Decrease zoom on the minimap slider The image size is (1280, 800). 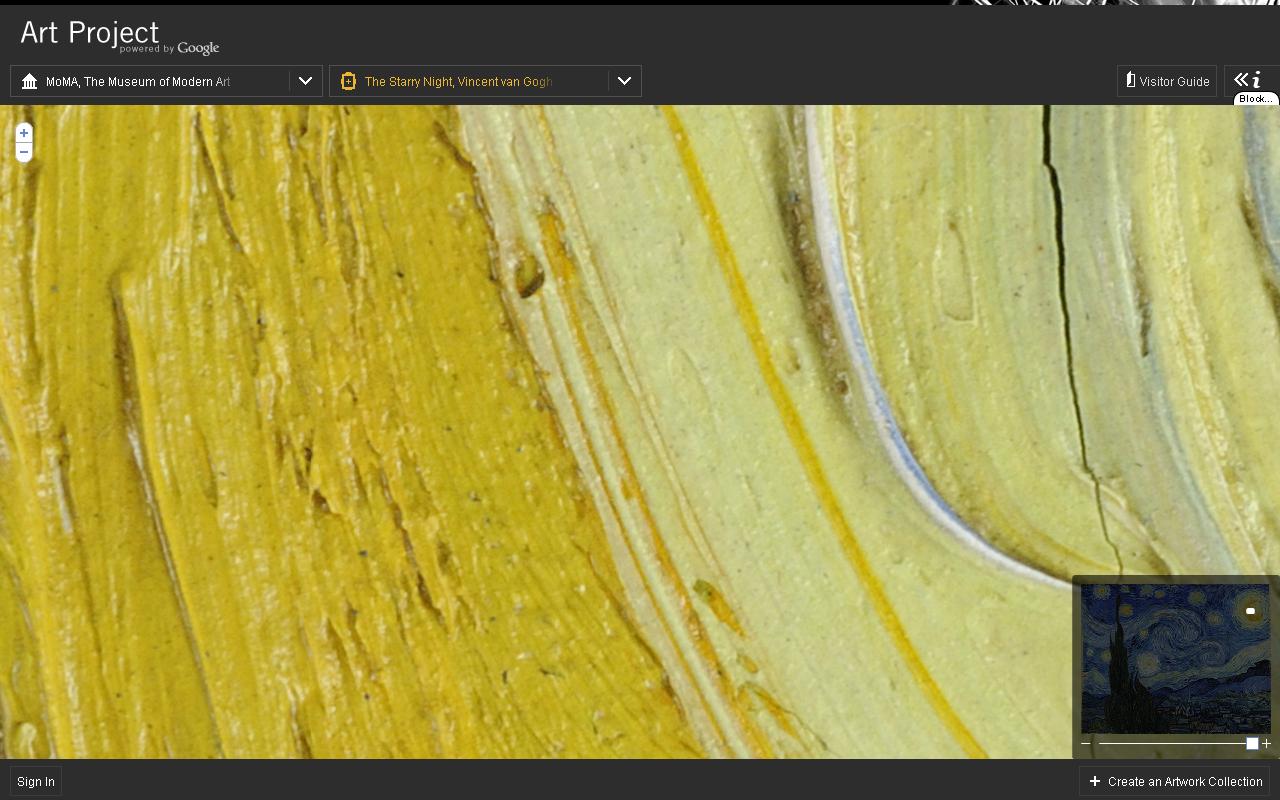pyautogui.click(x=1086, y=744)
